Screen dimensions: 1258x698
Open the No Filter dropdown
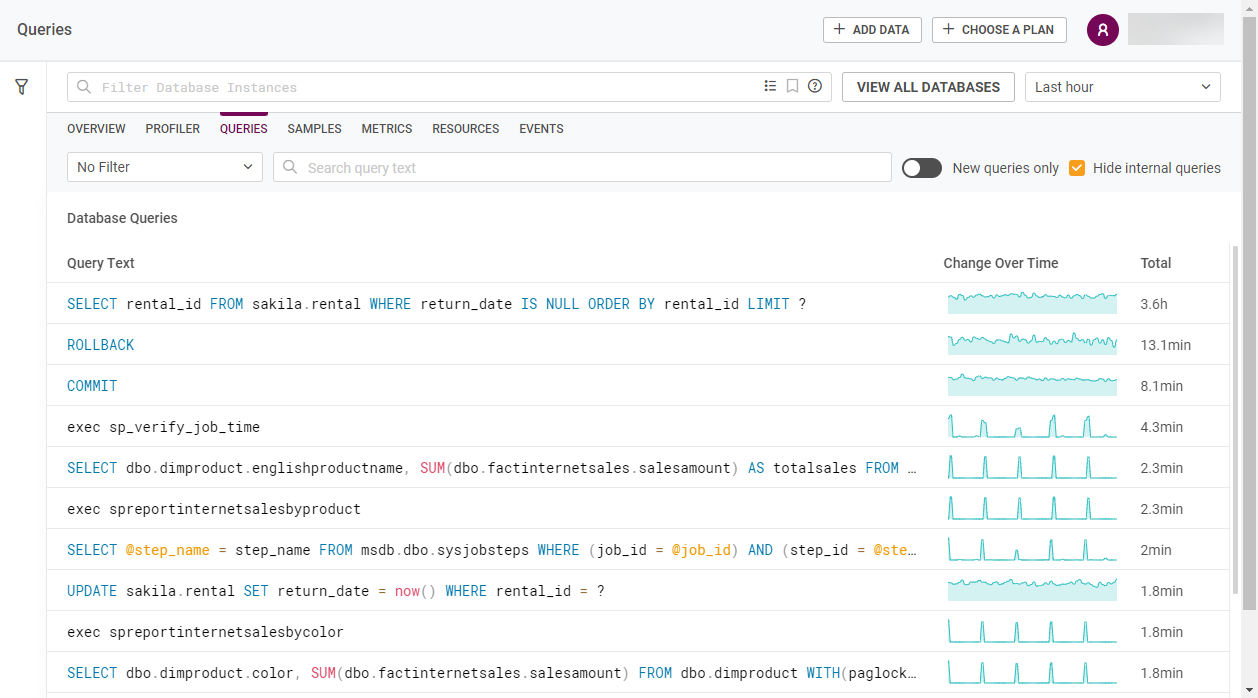[165, 167]
